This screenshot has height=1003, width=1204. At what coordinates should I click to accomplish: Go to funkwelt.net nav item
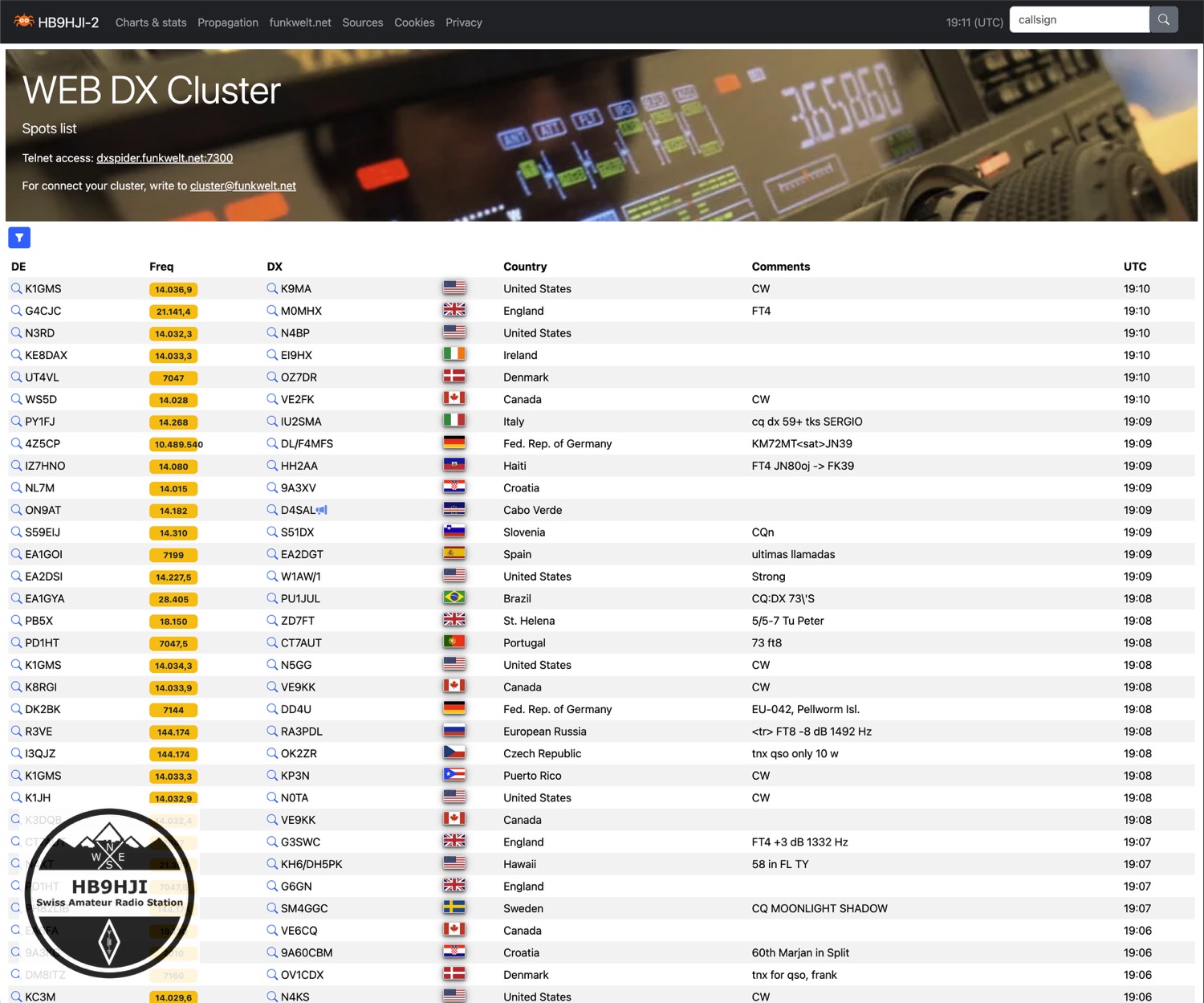pos(300,22)
